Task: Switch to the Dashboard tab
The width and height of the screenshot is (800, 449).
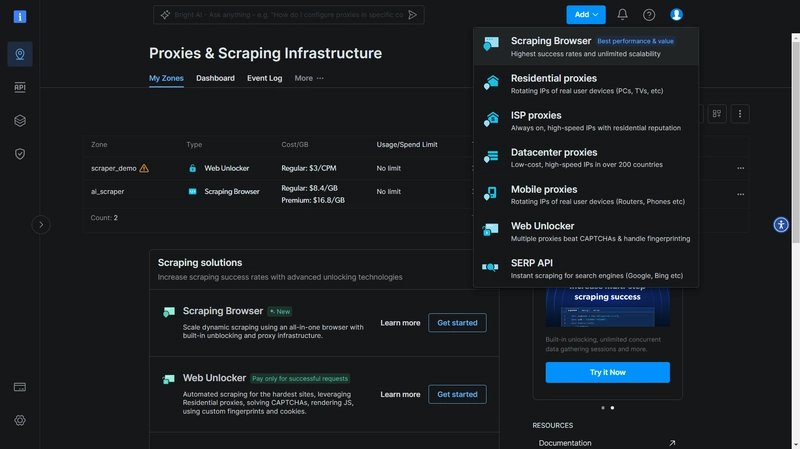Action: (x=215, y=78)
